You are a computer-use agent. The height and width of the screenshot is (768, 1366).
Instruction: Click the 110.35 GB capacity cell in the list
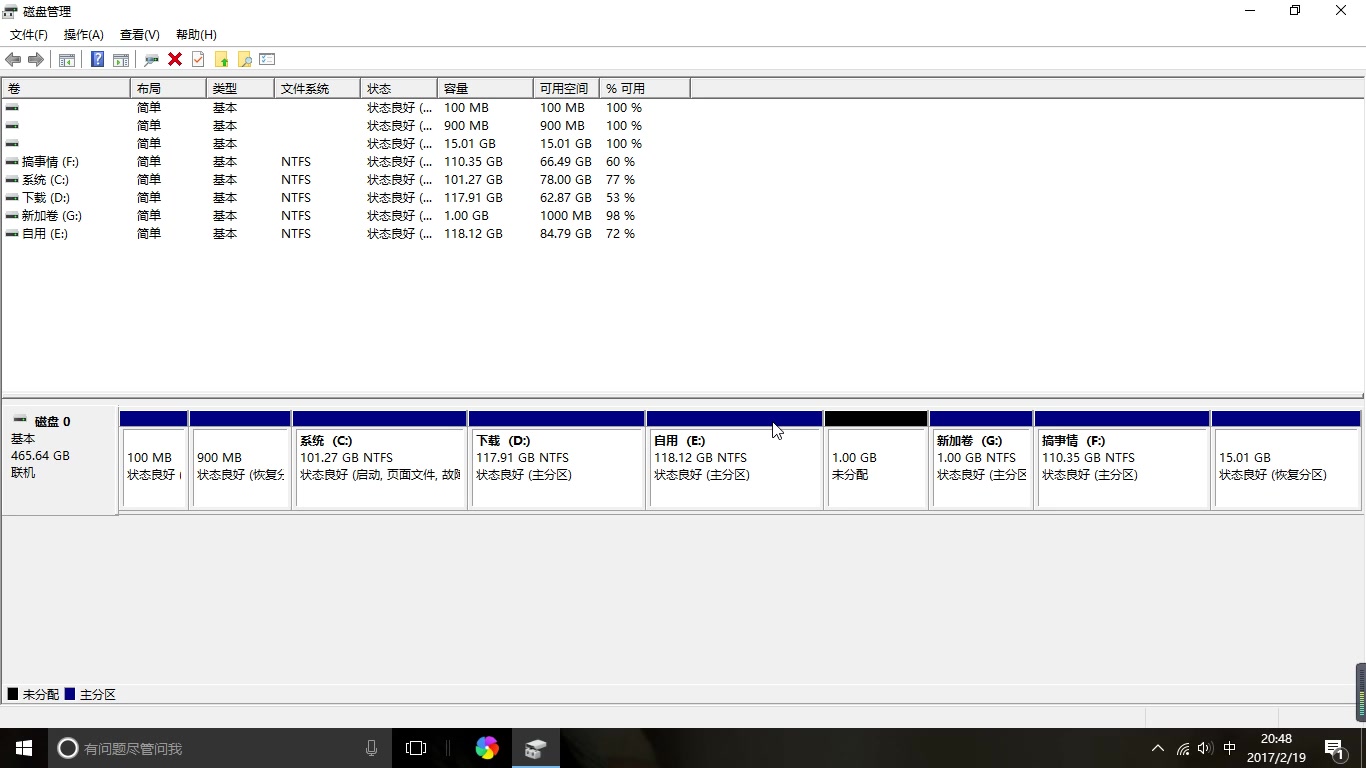point(473,162)
